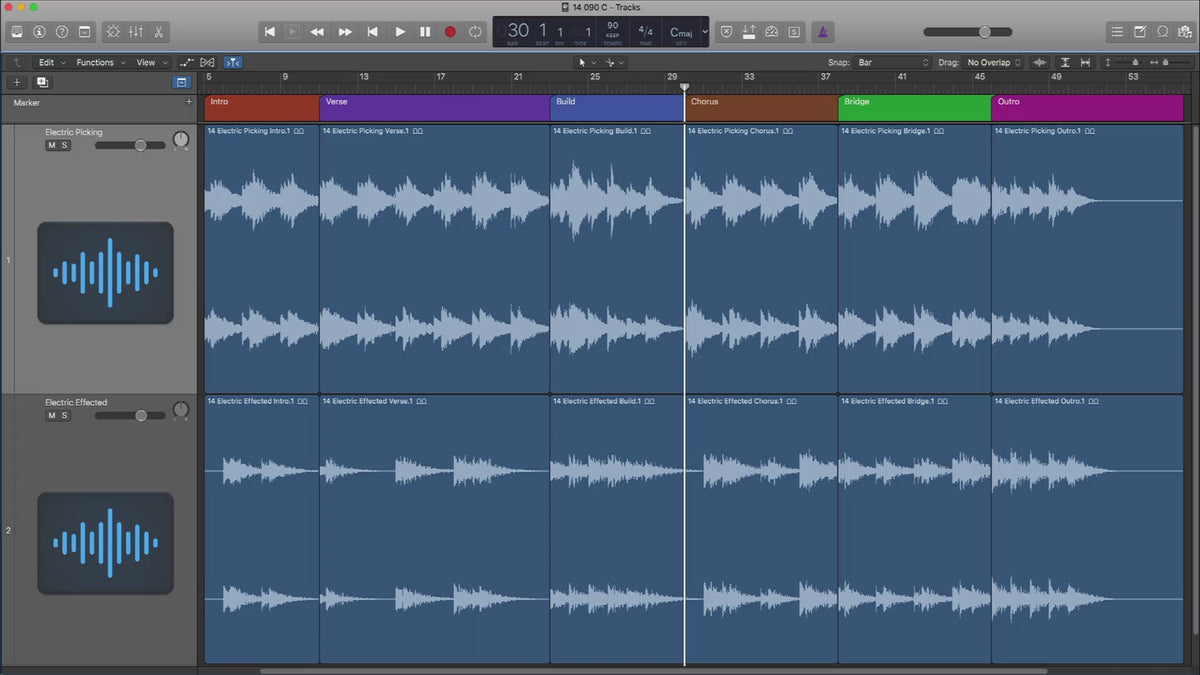Expand the key signature Cmaj dropdown arrow
The width and height of the screenshot is (1200, 675).
pos(705,32)
